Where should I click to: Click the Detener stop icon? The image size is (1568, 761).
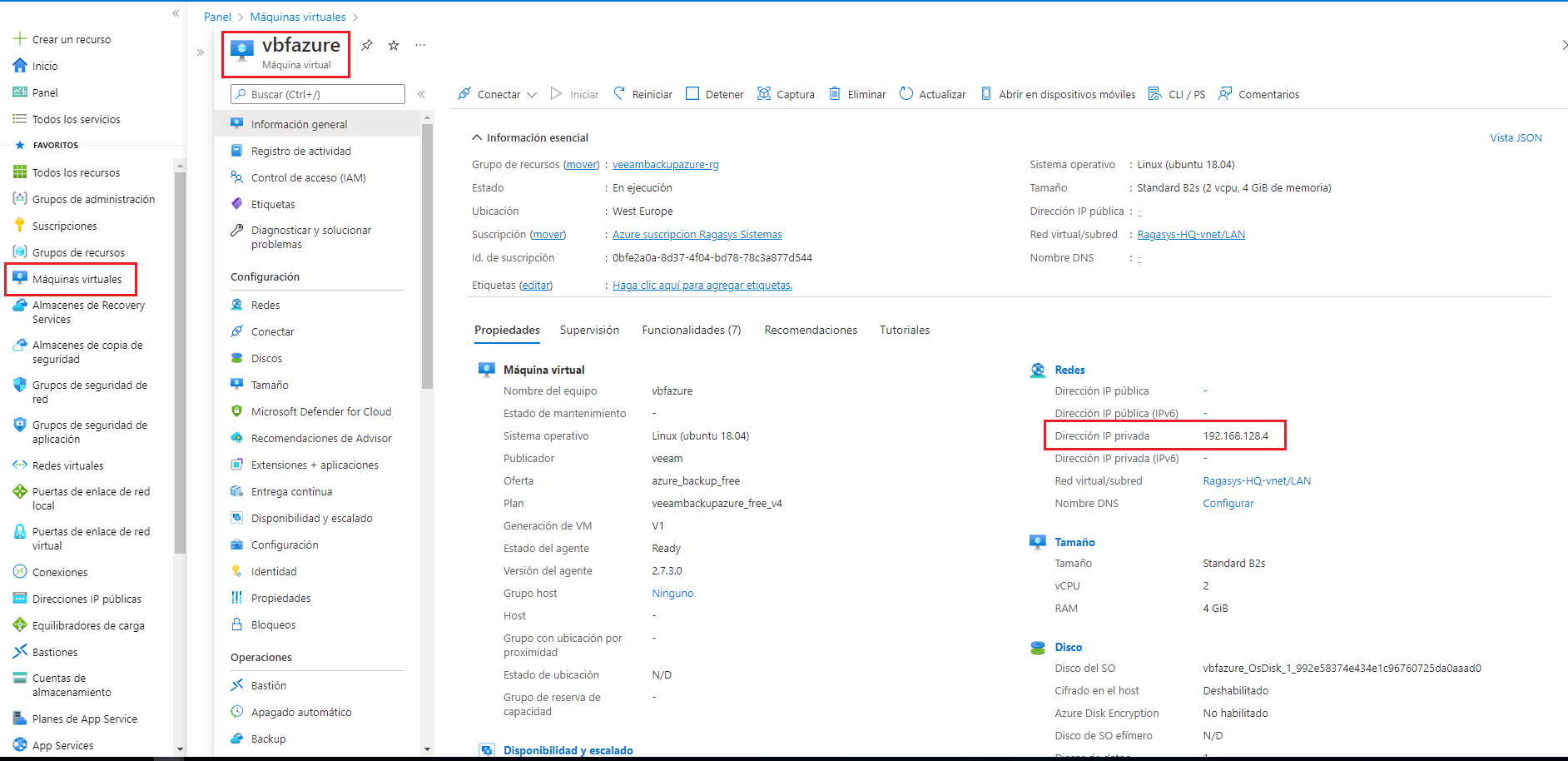coord(692,93)
